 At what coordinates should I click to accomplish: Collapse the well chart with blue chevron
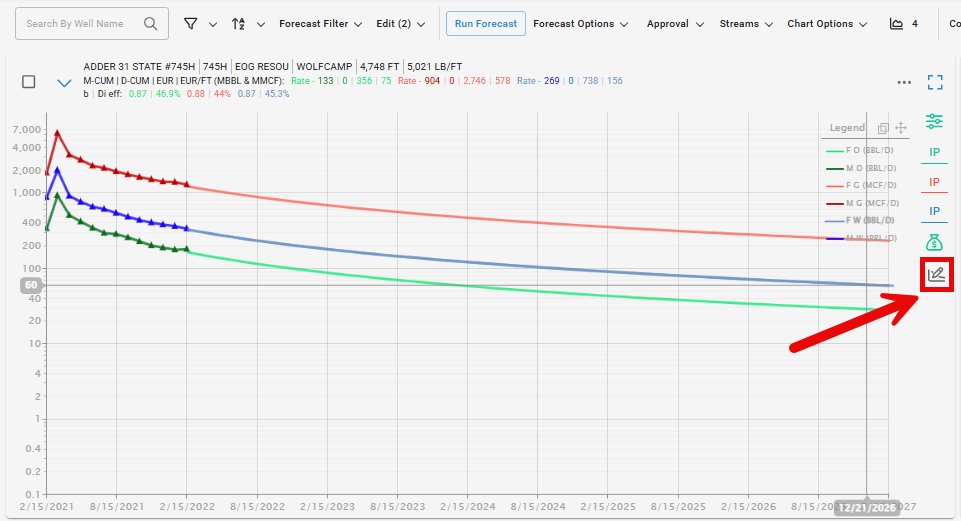[x=64, y=83]
